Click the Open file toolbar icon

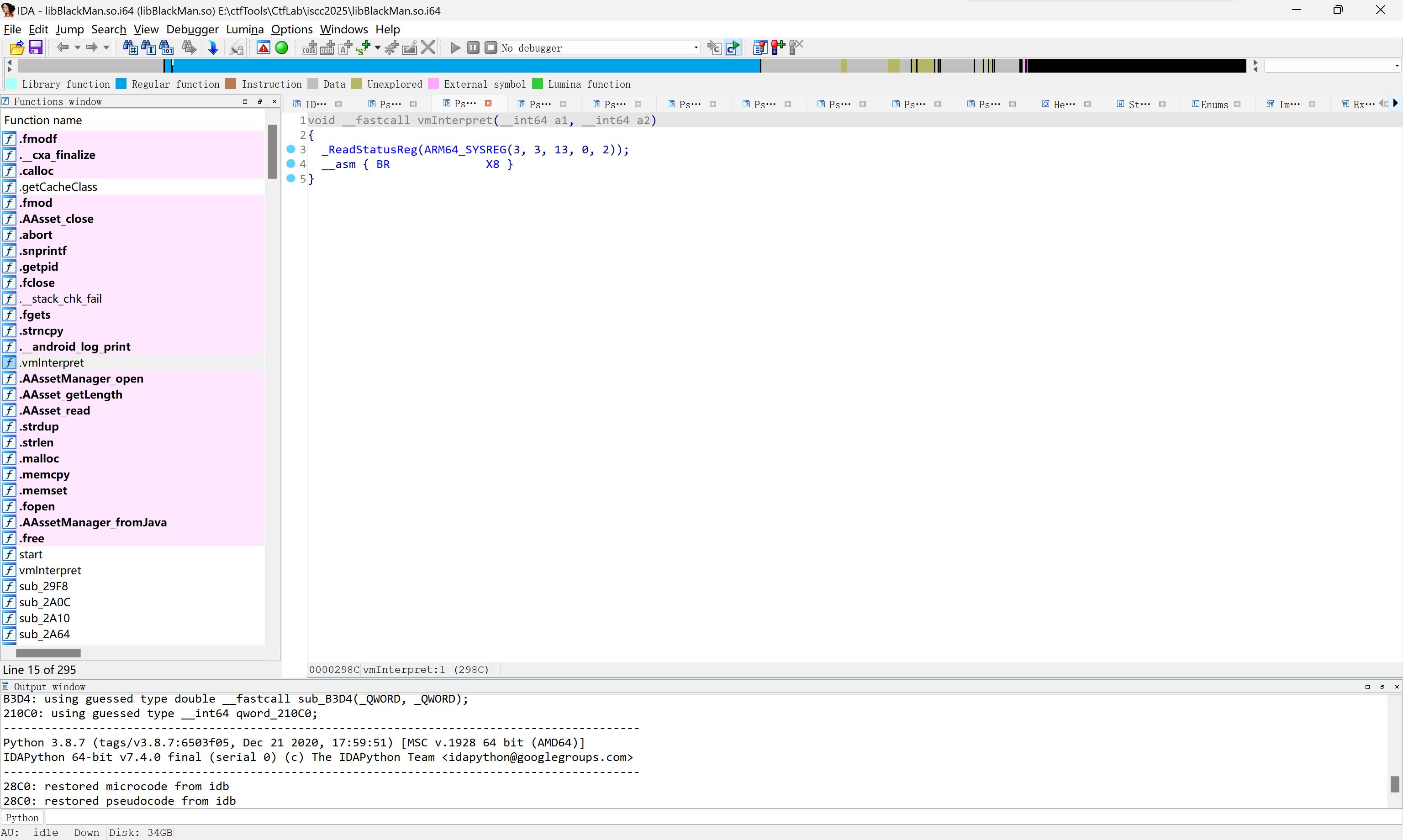16,48
